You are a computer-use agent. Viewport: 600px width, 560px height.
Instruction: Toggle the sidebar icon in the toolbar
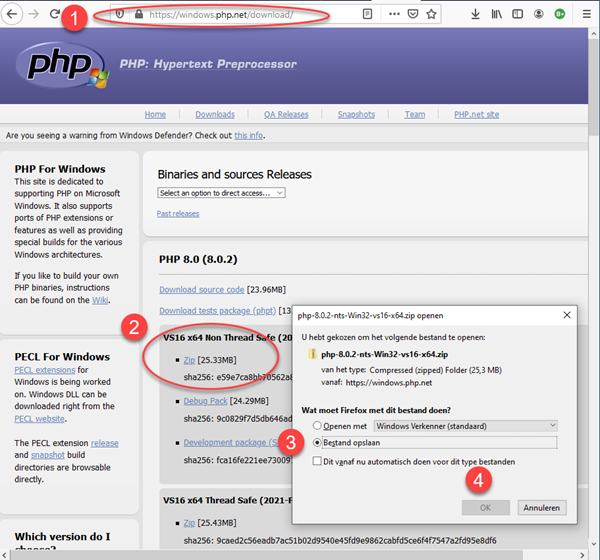point(517,15)
